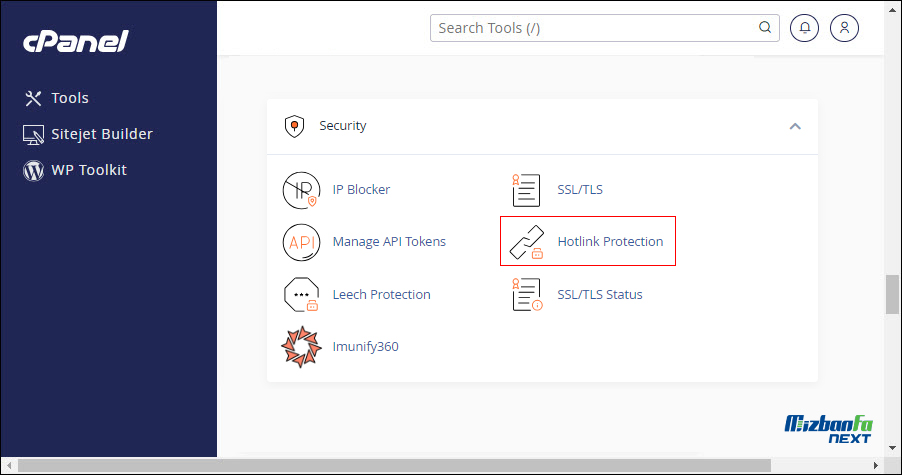Open the Hotlink Protection chain icon
902x475 pixels.
[526, 242]
